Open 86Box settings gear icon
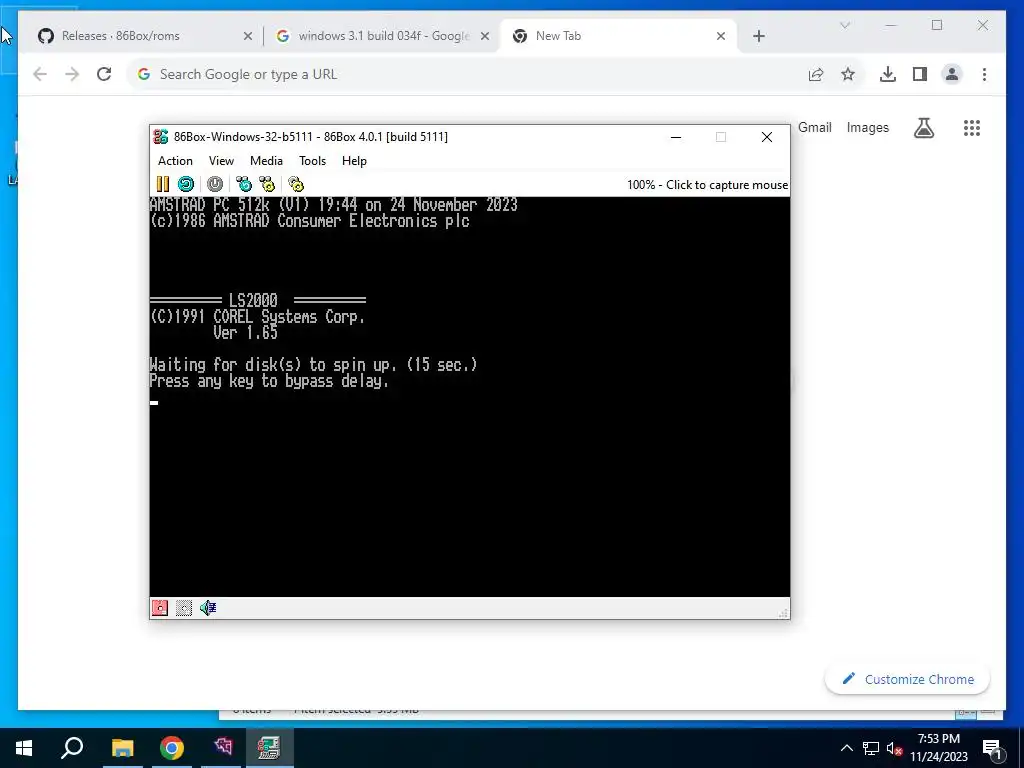This screenshot has width=1024, height=768. (x=296, y=184)
